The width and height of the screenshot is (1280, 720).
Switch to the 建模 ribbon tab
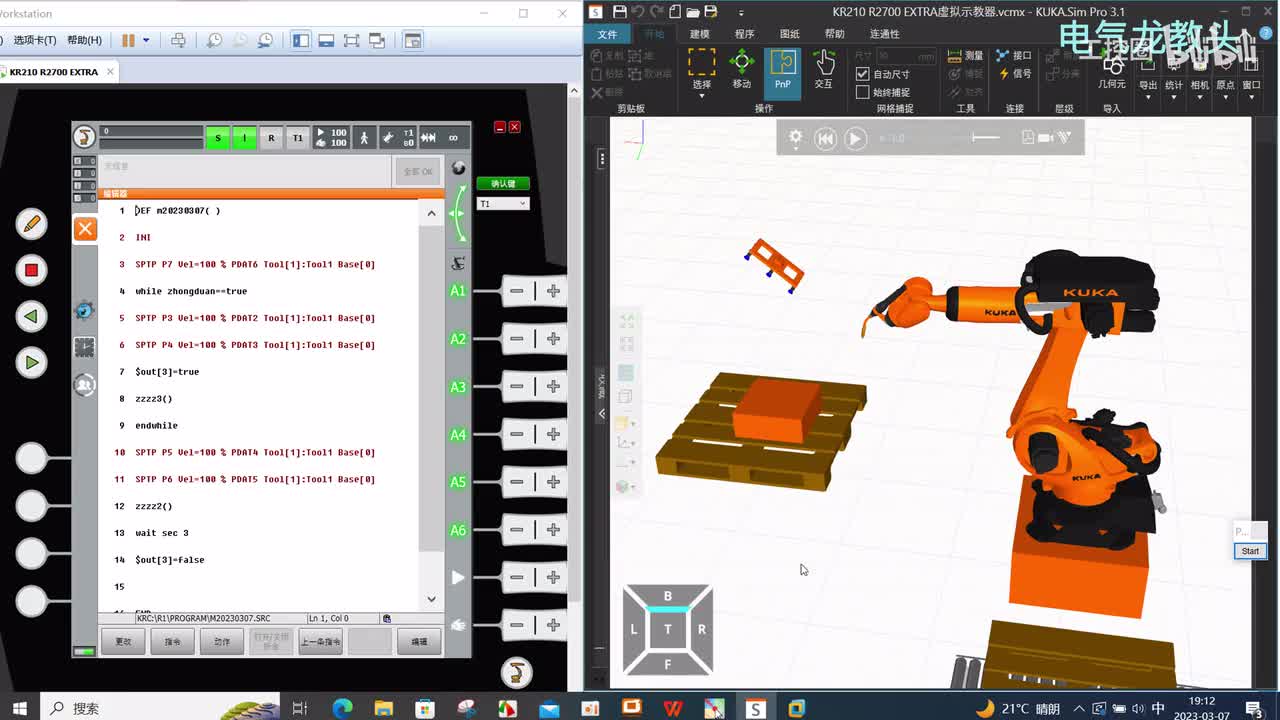pos(699,34)
